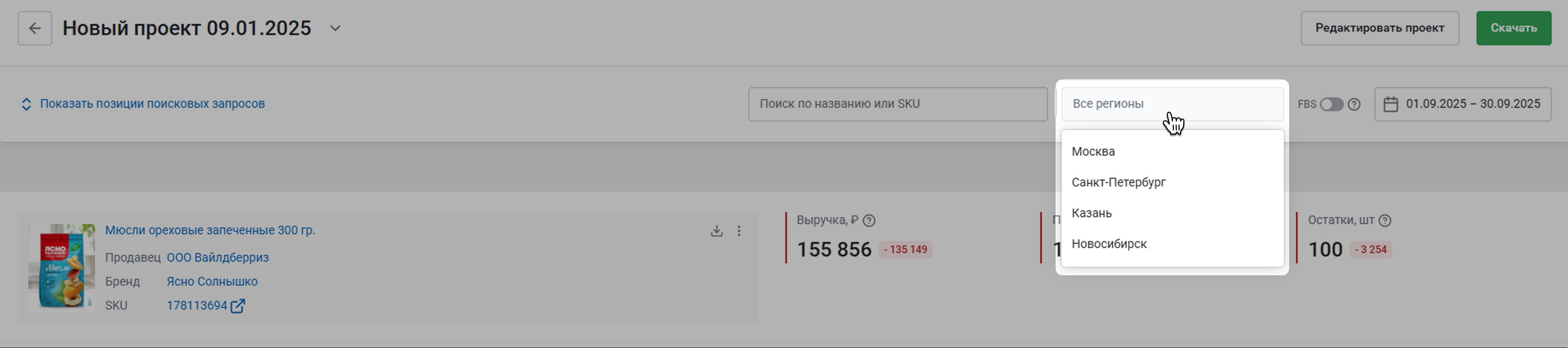
Task: Click the FBS help question icon
Action: [x=1354, y=105]
